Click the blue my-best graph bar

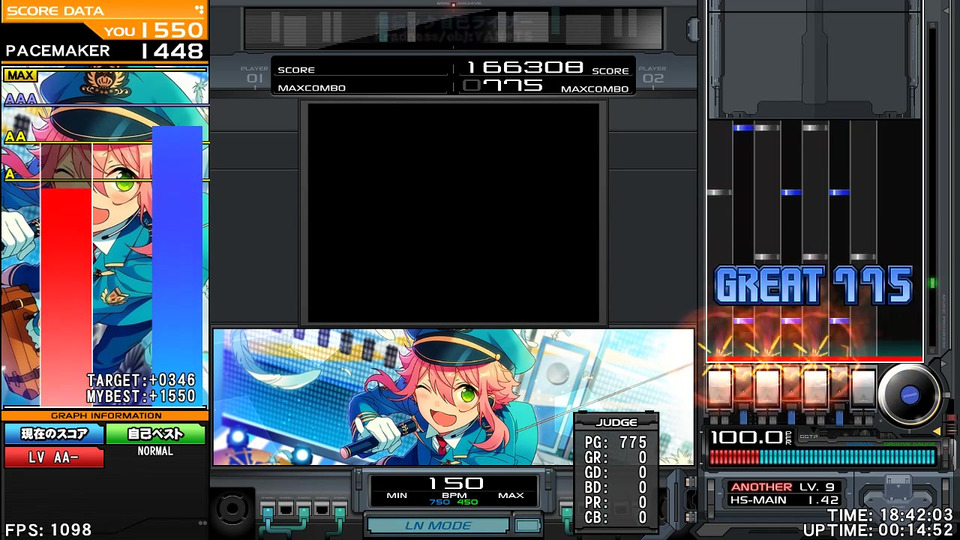(177, 266)
